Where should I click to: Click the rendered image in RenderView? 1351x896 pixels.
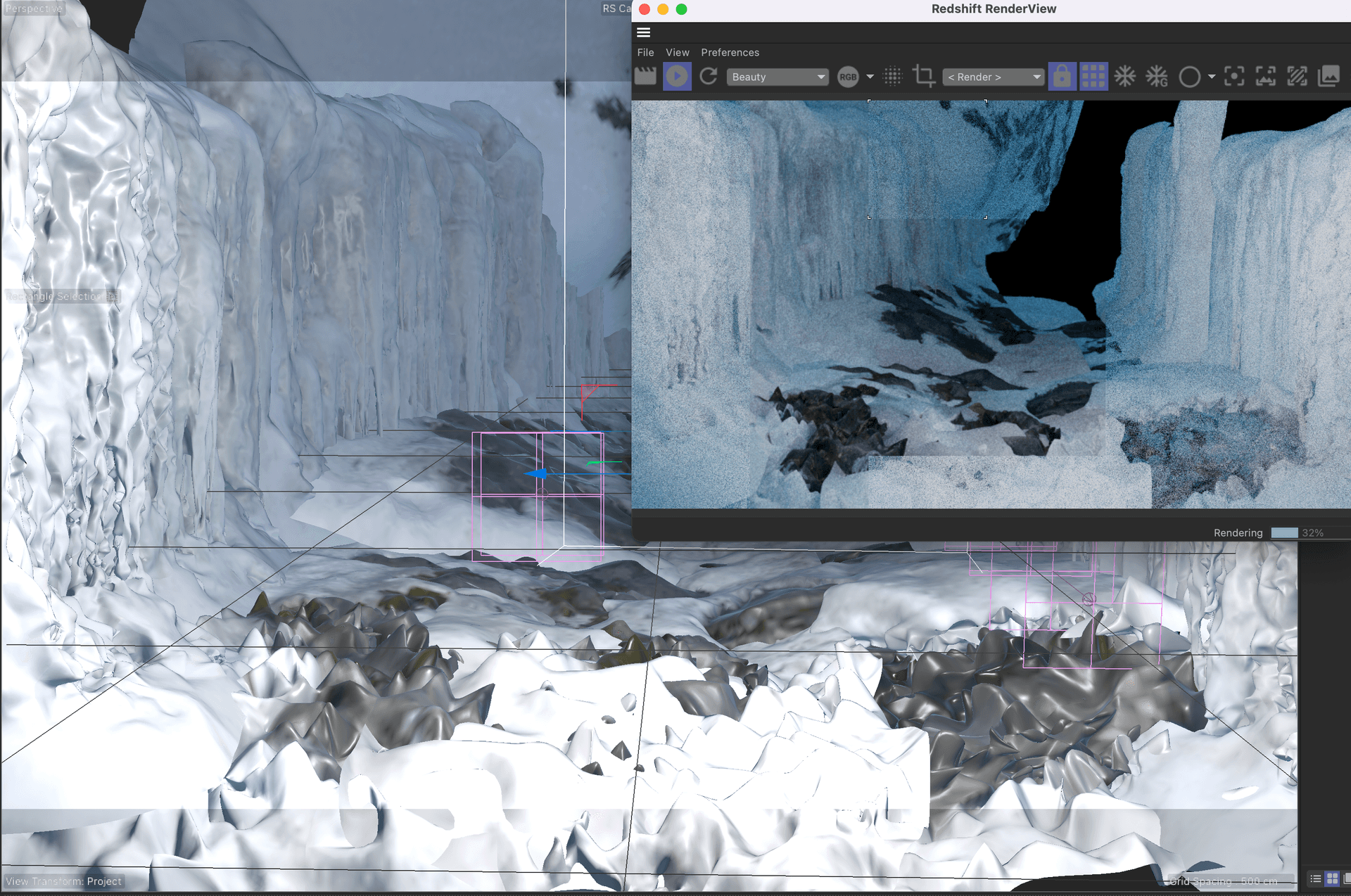991,304
